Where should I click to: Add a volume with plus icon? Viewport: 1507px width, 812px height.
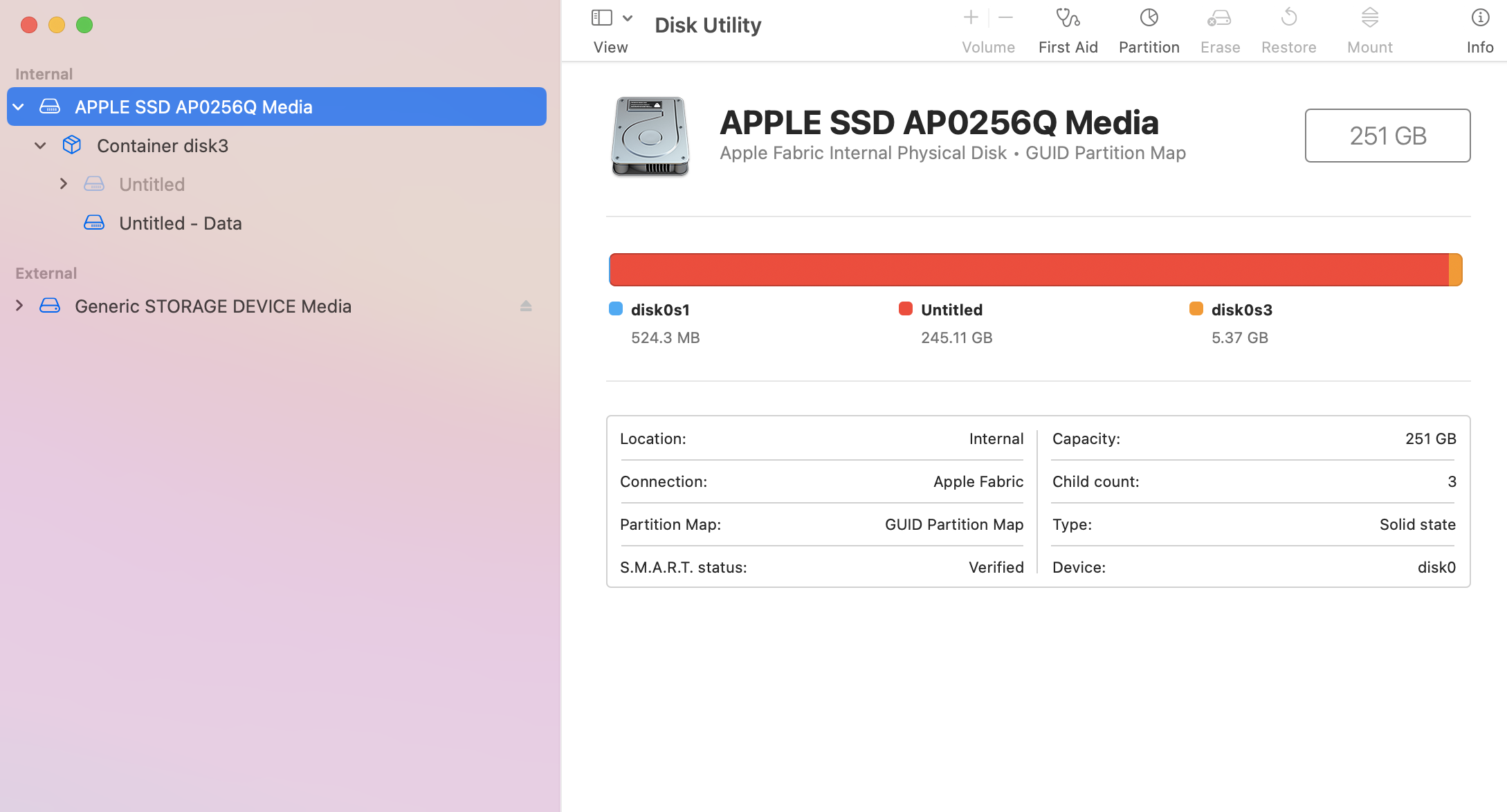pos(971,18)
